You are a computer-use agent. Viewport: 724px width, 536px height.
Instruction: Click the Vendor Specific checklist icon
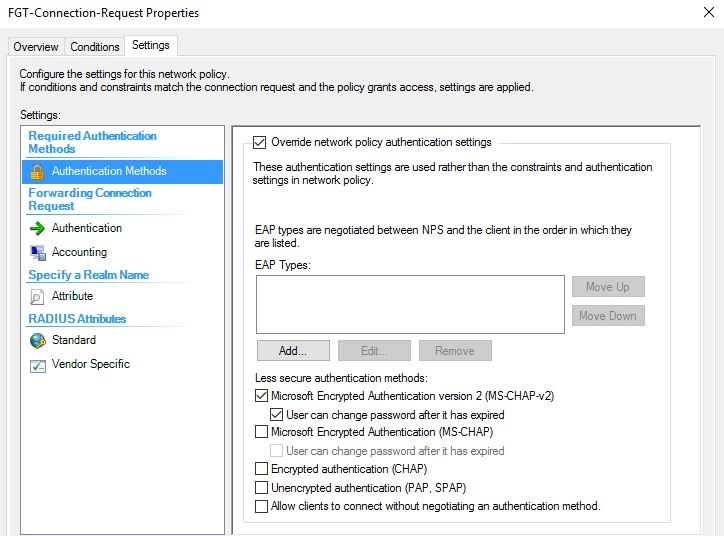pyautogui.click(x=37, y=366)
